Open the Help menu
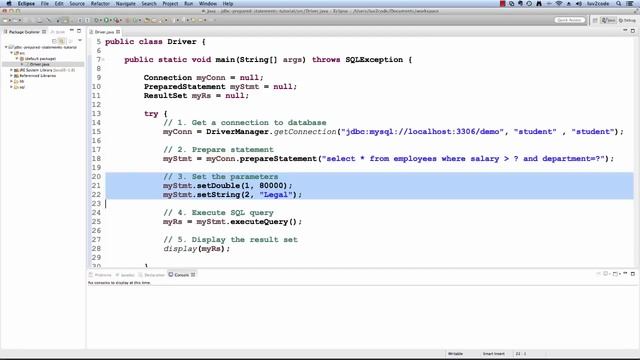Screen dimensions: 640x360 click(228, 4)
